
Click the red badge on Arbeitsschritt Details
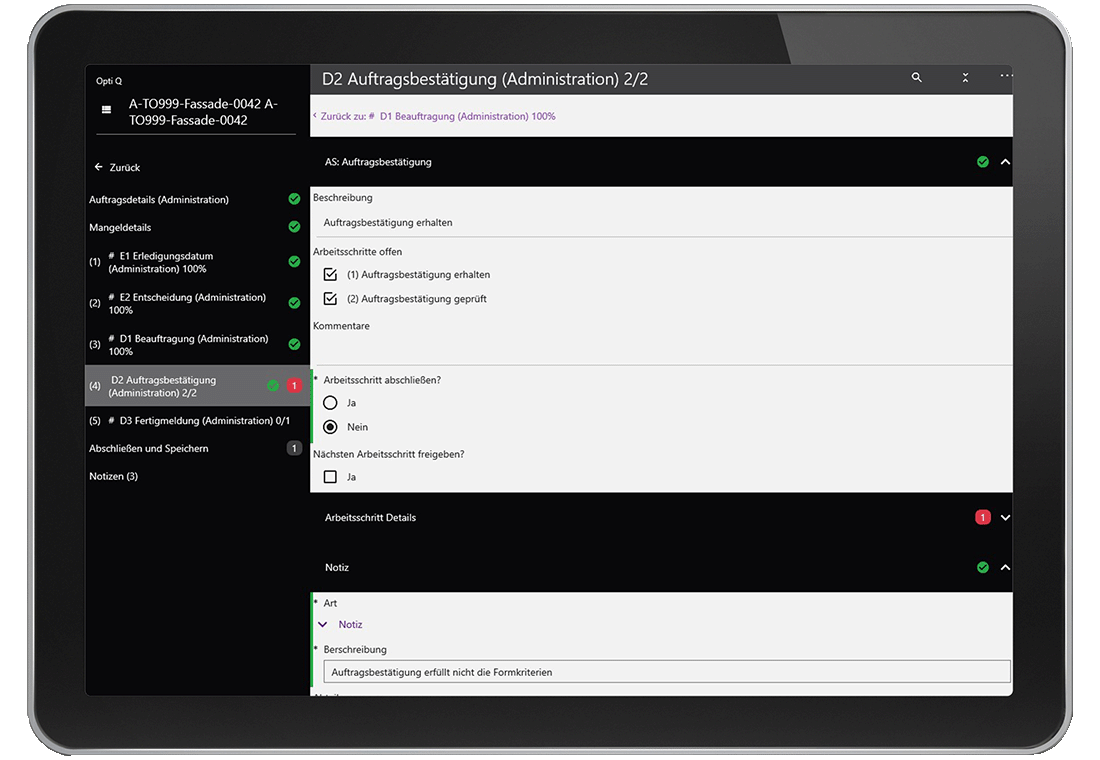pos(982,517)
